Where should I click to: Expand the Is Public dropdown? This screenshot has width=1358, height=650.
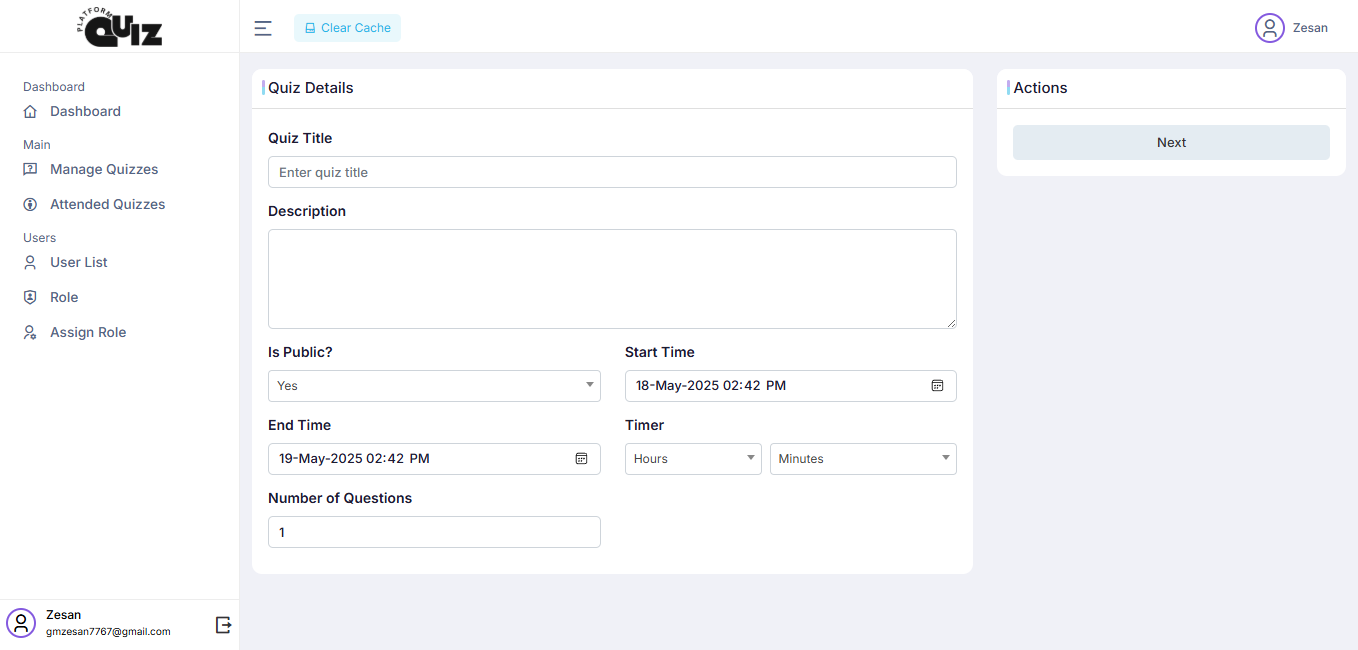pyautogui.click(x=434, y=386)
